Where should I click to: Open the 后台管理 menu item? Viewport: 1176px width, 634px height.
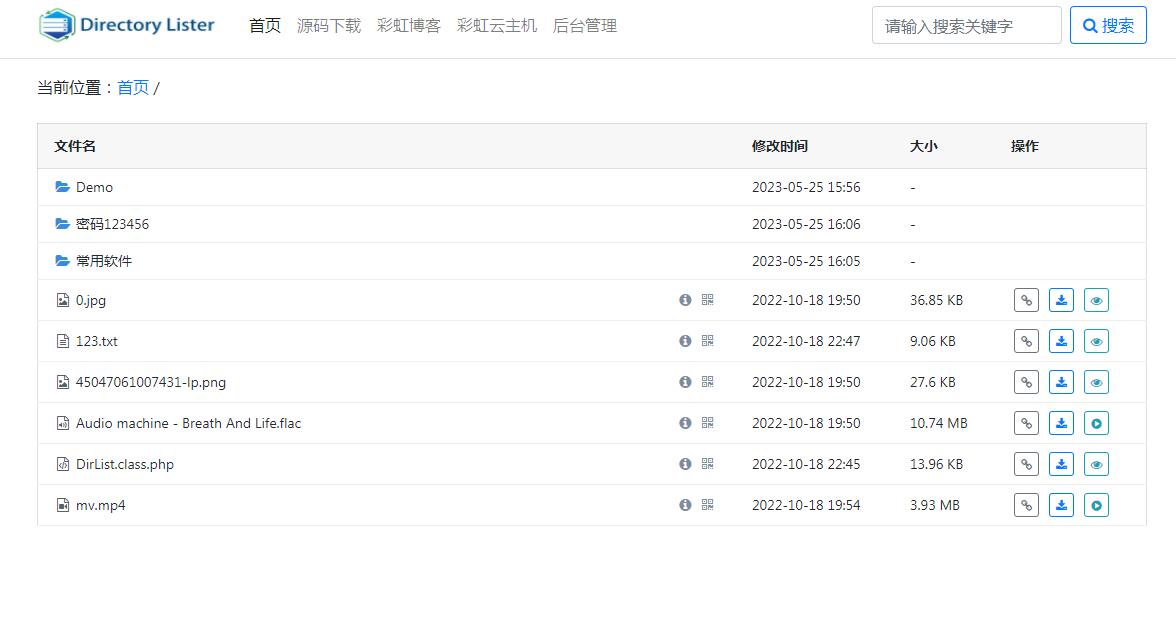(x=585, y=26)
